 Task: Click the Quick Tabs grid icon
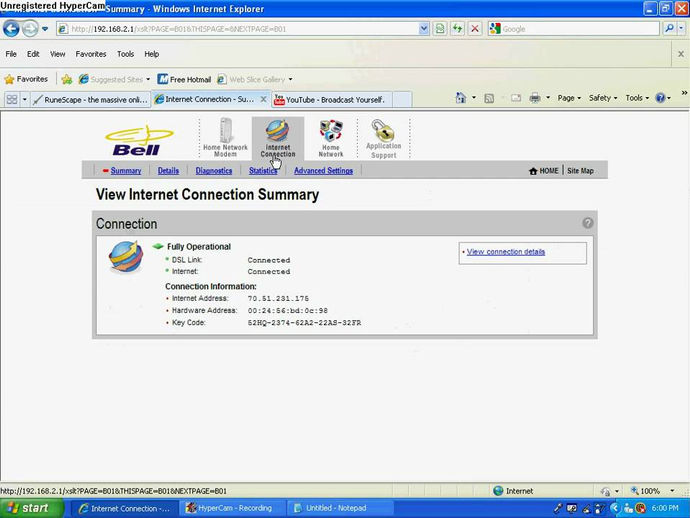[x=12, y=99]
